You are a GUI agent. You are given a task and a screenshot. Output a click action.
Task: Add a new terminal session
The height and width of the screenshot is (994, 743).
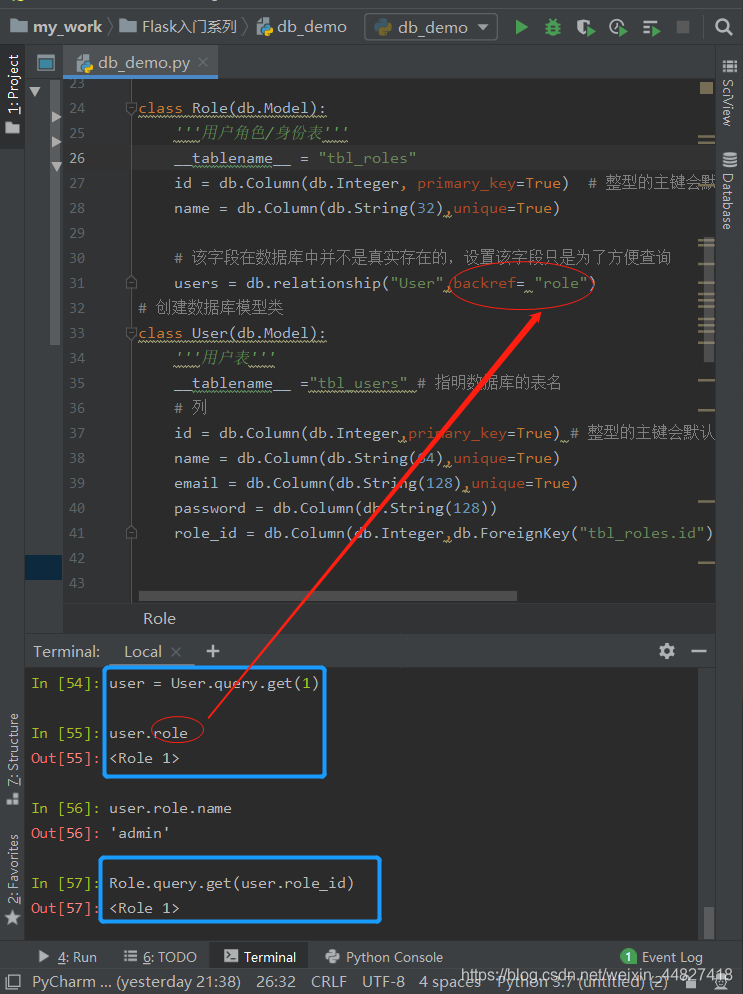[213, 651]
